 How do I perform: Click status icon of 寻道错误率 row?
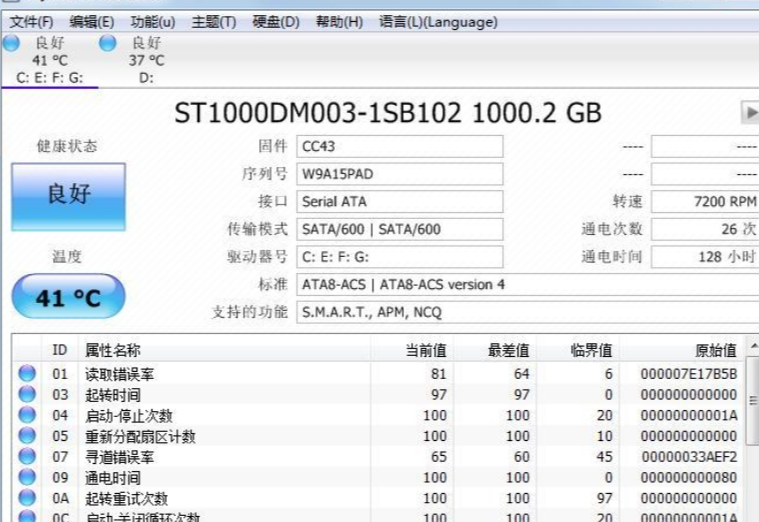[x=27, y=456]
